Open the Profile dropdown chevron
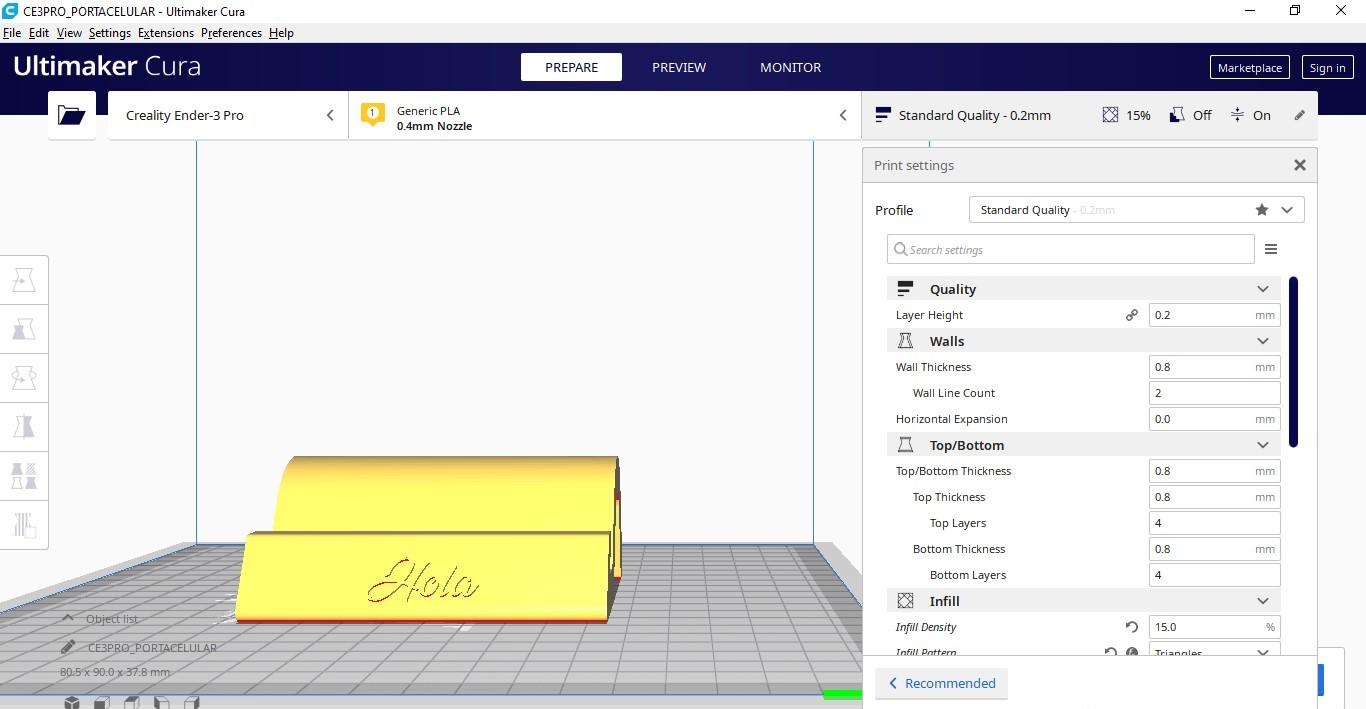The image size is (1366, 709). click(x=1287, y=210)
